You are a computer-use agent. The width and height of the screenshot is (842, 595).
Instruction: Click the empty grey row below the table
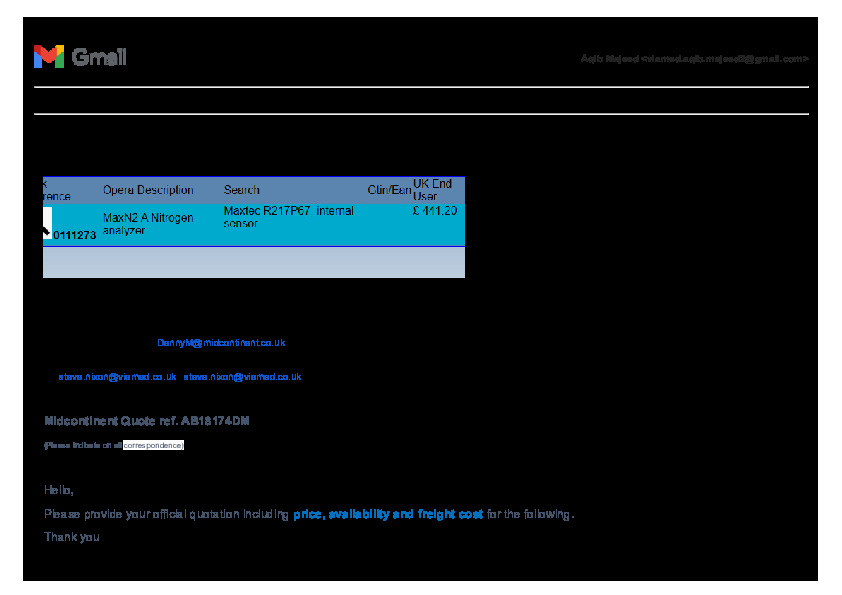pos(254,262)
